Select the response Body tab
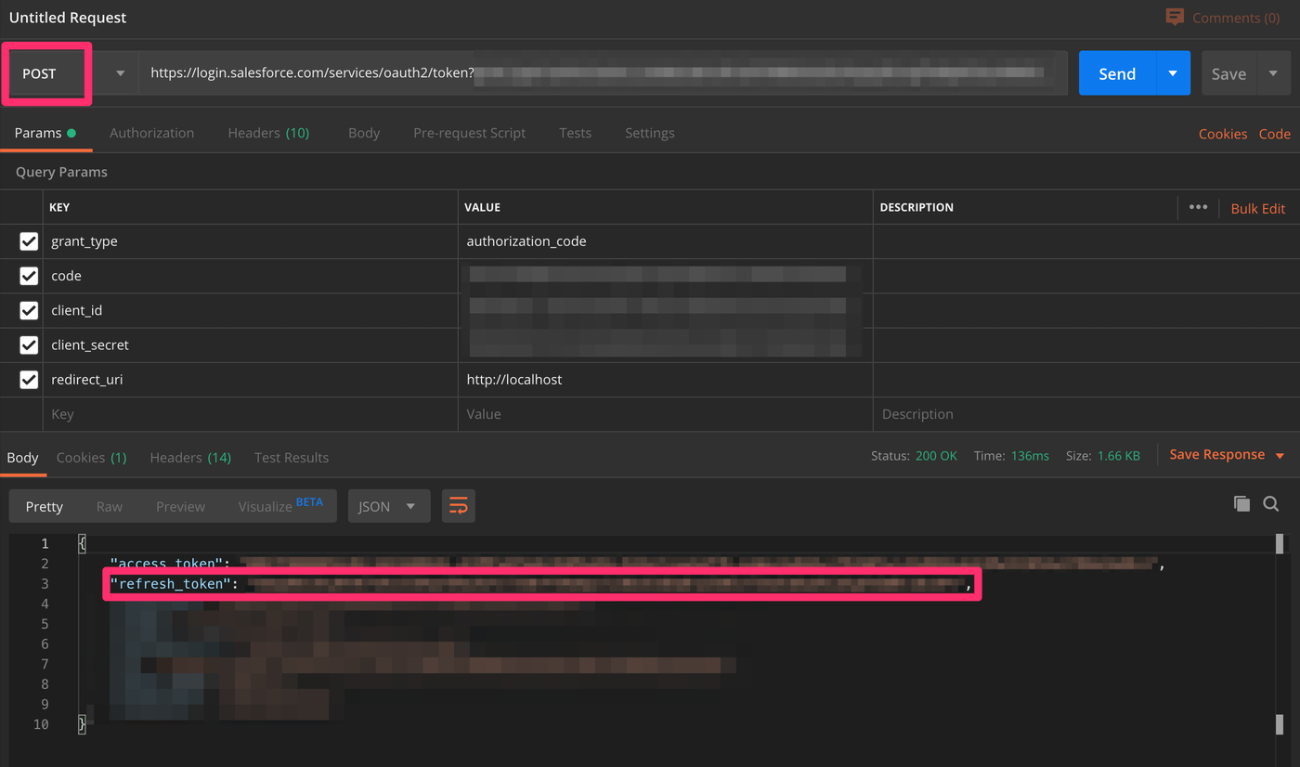This screenshot has width=1300, height=767. [x=23, y=457]
